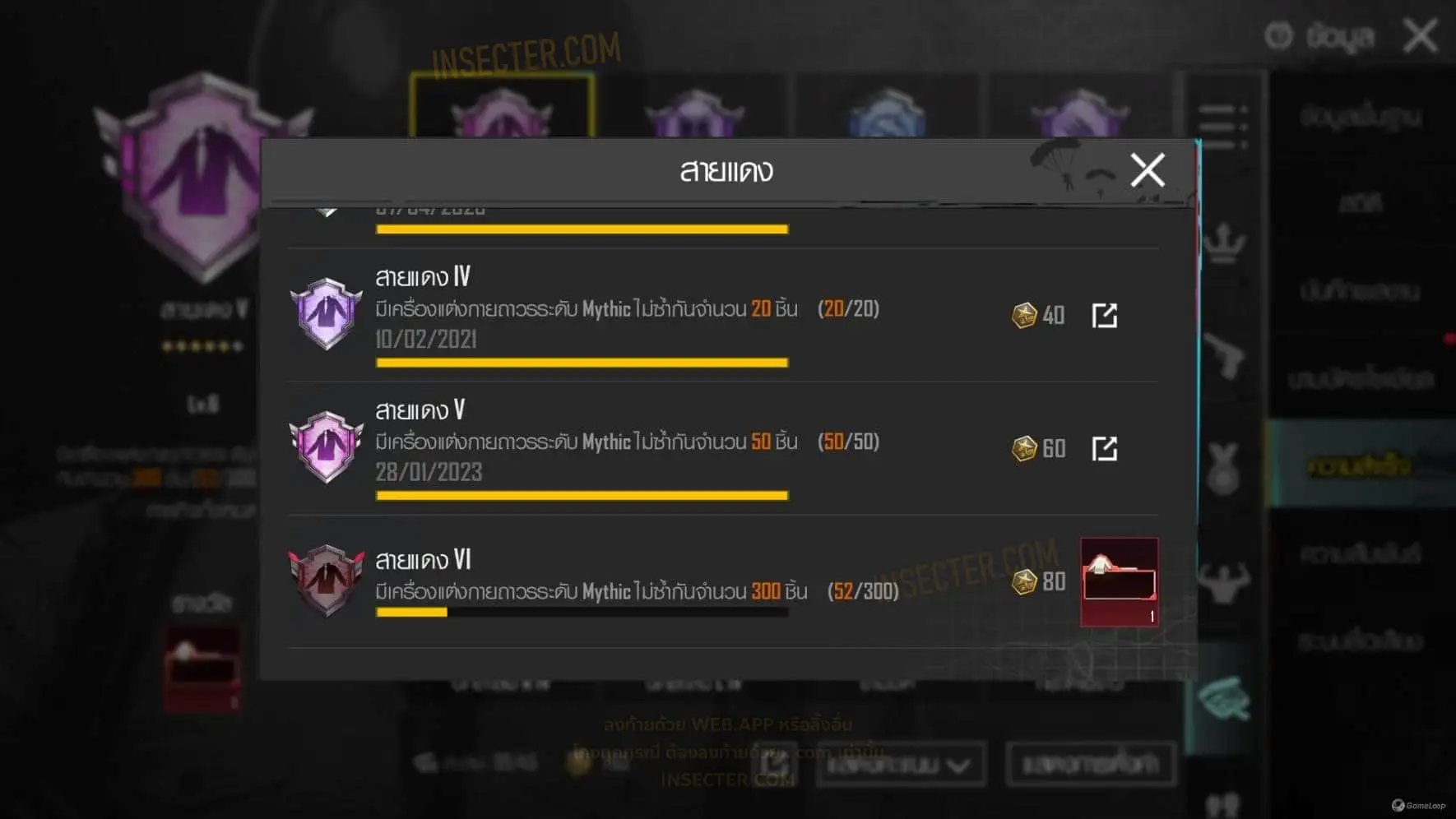This screenshot has height=819, width=1456.
Task: Open the pistol icon in sidebar
Action: click(1224, 355)
